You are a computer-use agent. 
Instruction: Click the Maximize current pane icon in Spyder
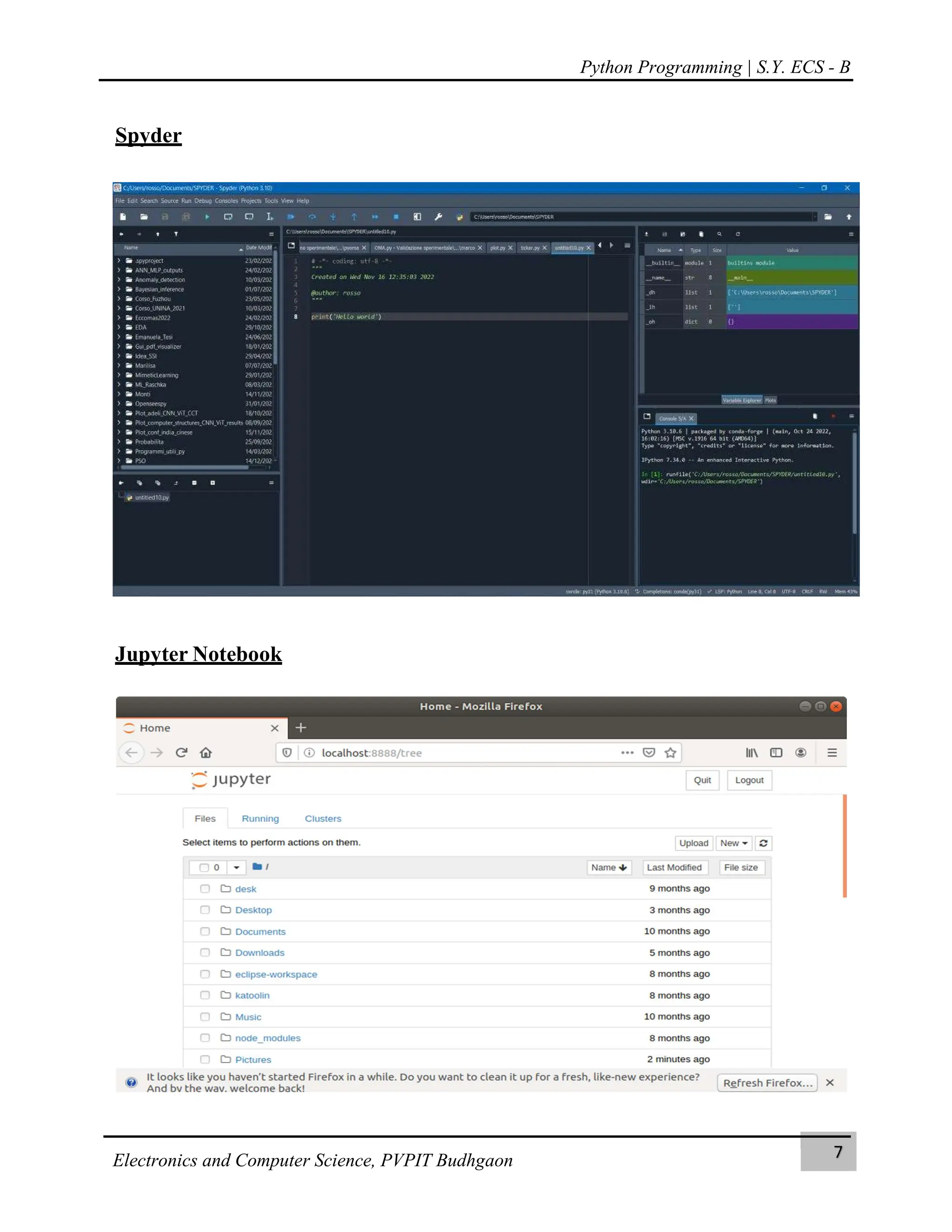[x=417, y=217]
